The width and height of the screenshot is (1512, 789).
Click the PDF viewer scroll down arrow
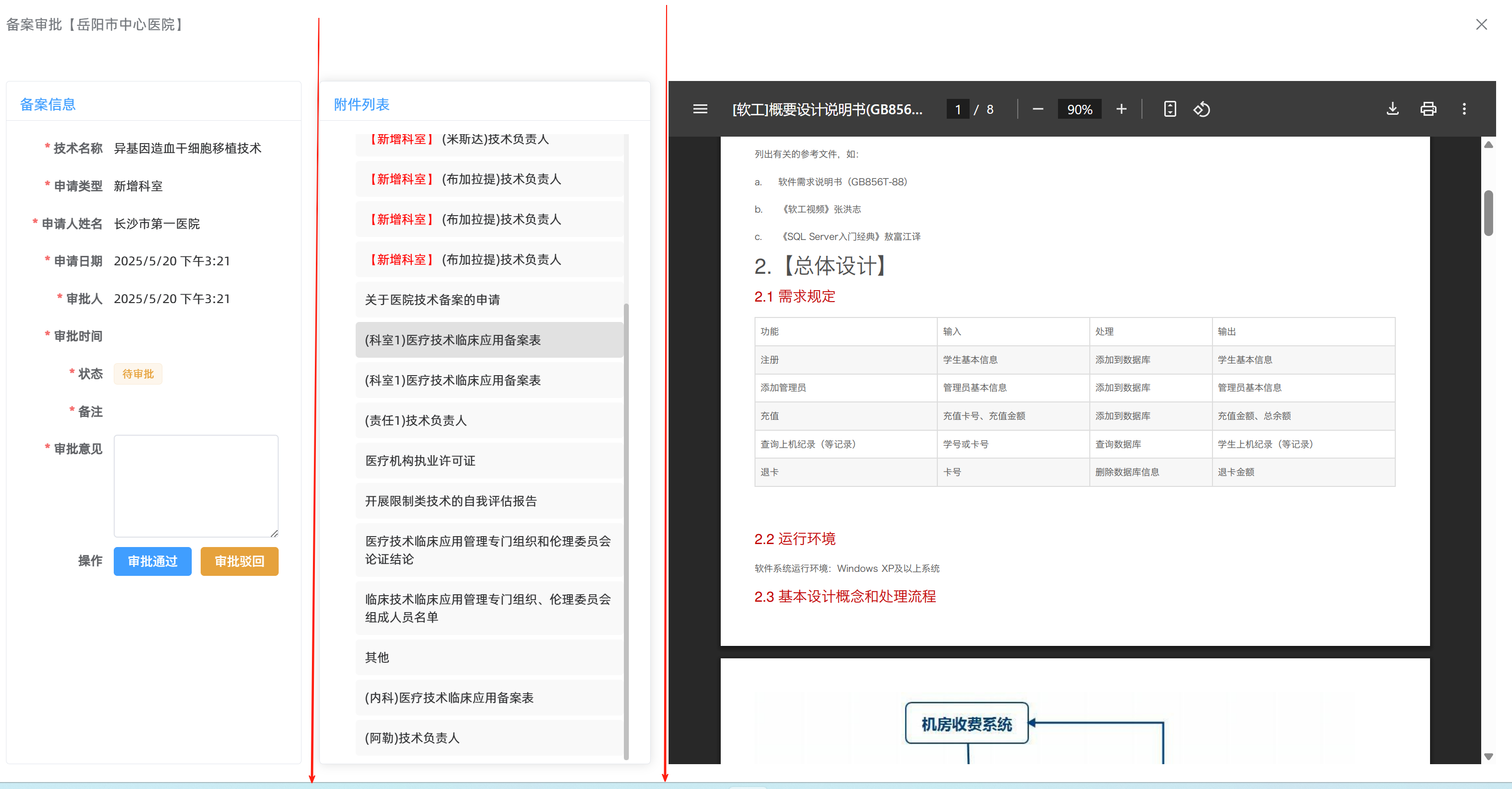pos(1488,757)
